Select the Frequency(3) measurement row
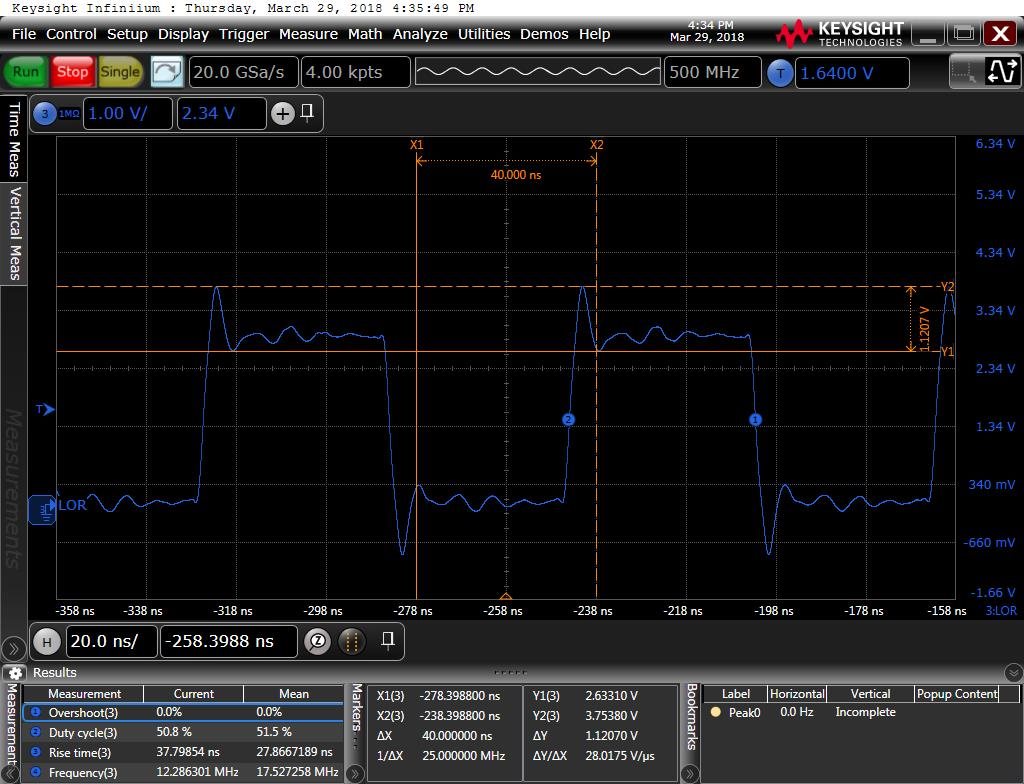1024x784 pixels. (184, 772)
